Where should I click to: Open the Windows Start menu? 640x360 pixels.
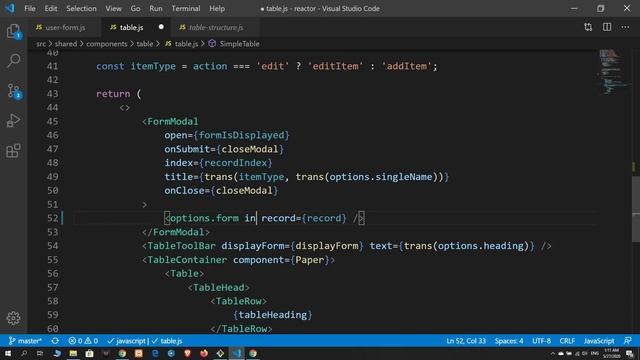tap(8, 353)
